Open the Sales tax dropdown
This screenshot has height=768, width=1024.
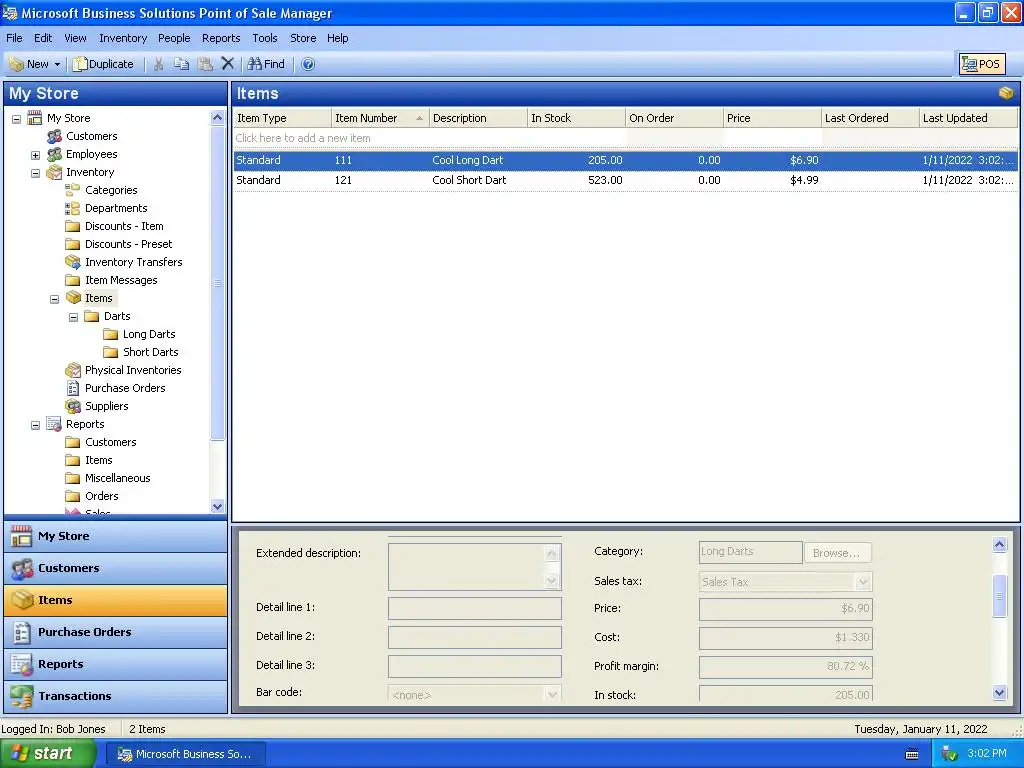click(x=863, y=582)
